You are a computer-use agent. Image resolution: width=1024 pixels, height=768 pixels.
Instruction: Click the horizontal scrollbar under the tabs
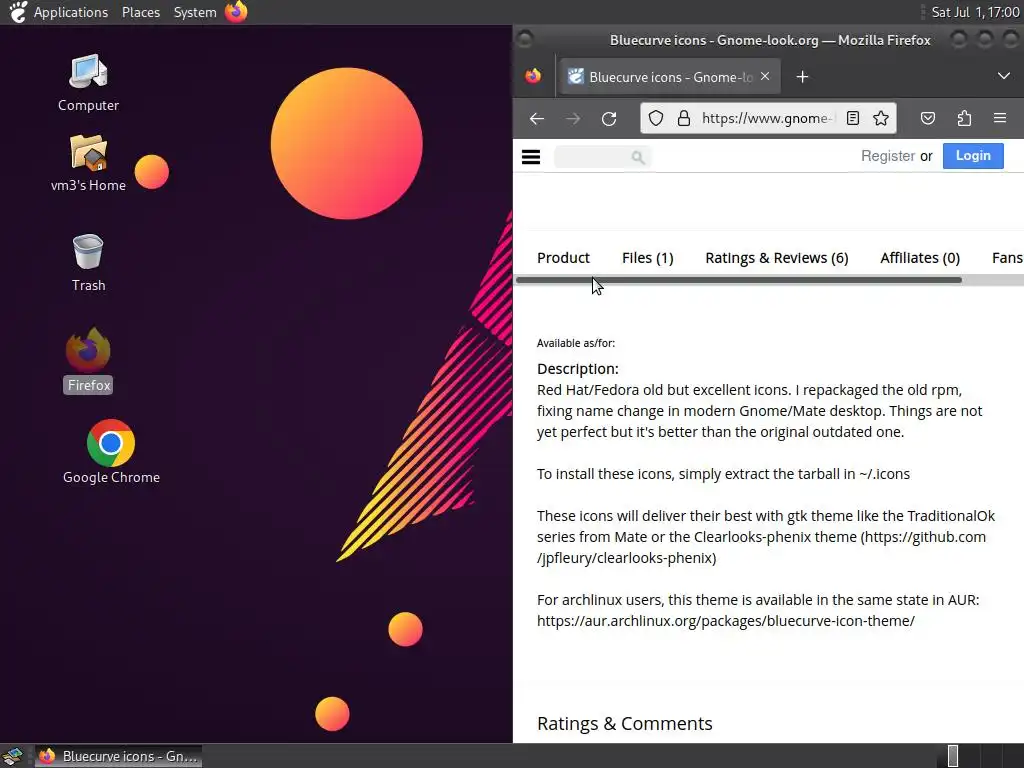[x=739, y=280]
